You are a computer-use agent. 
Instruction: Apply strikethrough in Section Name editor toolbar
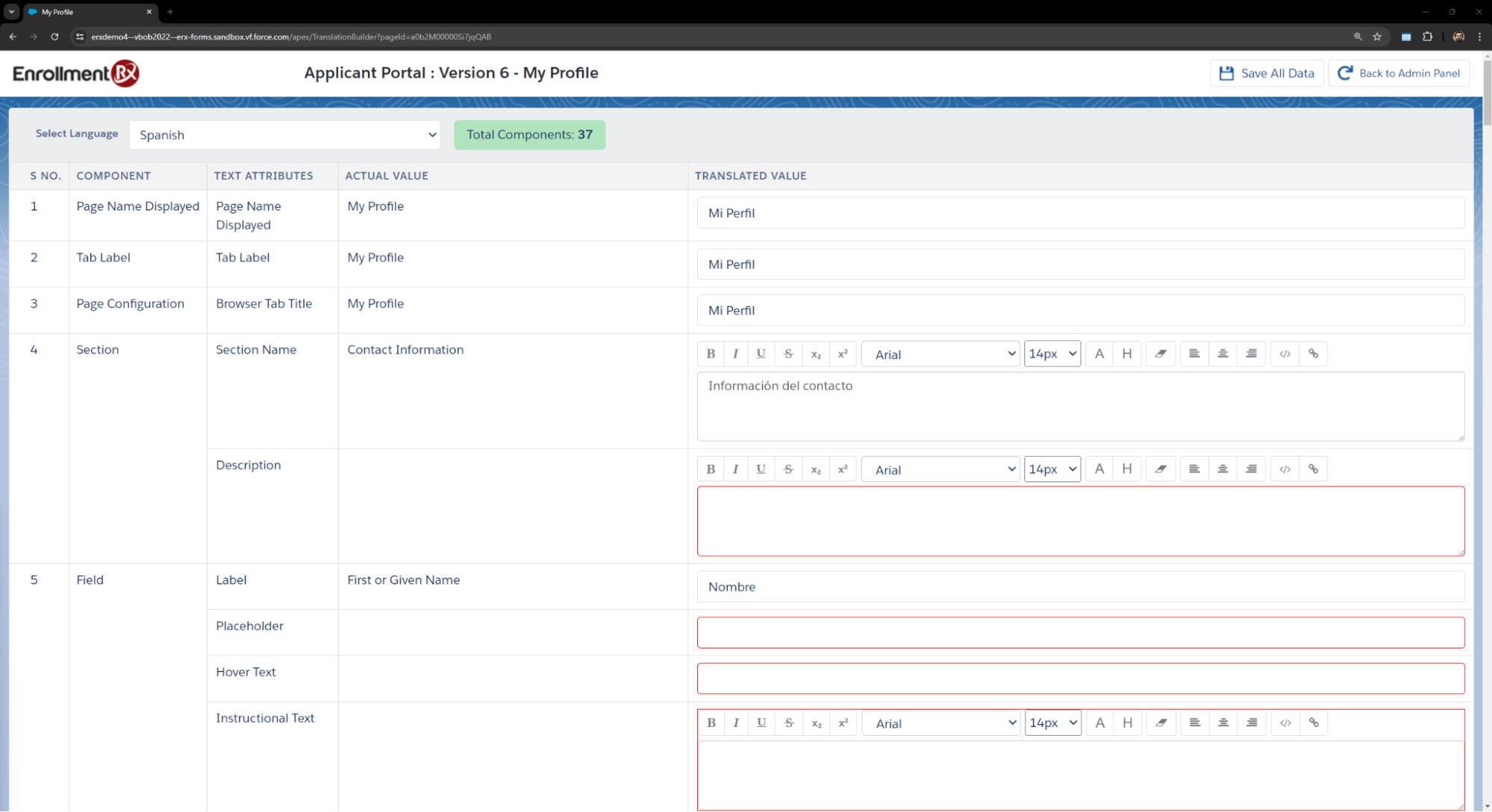tap(788, 354)
